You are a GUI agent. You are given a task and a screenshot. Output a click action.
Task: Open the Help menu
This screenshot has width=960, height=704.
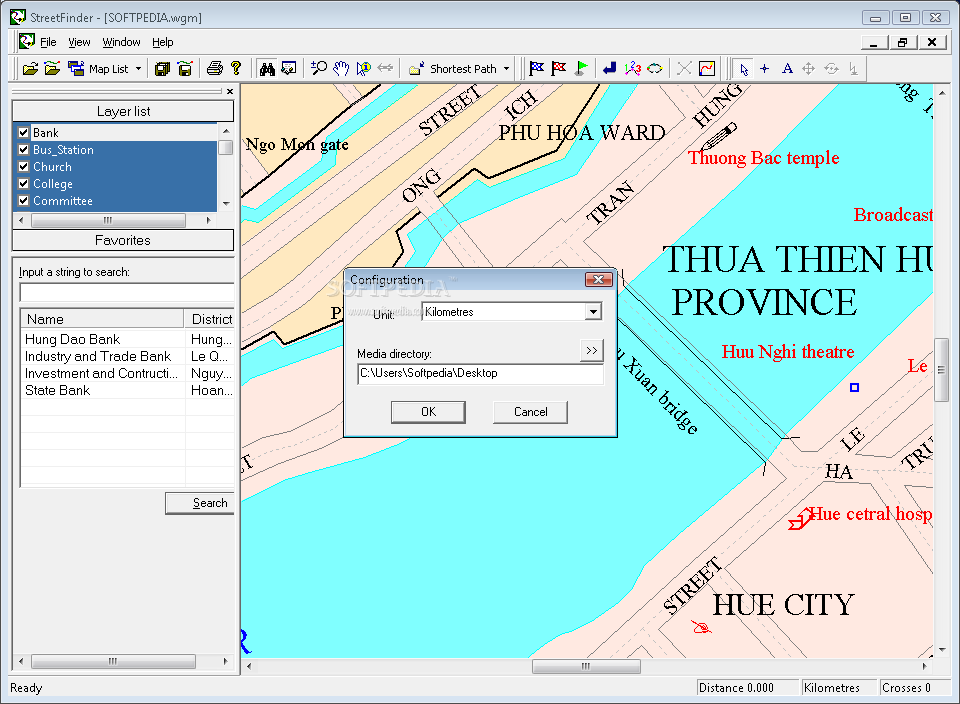pos(163,42)
